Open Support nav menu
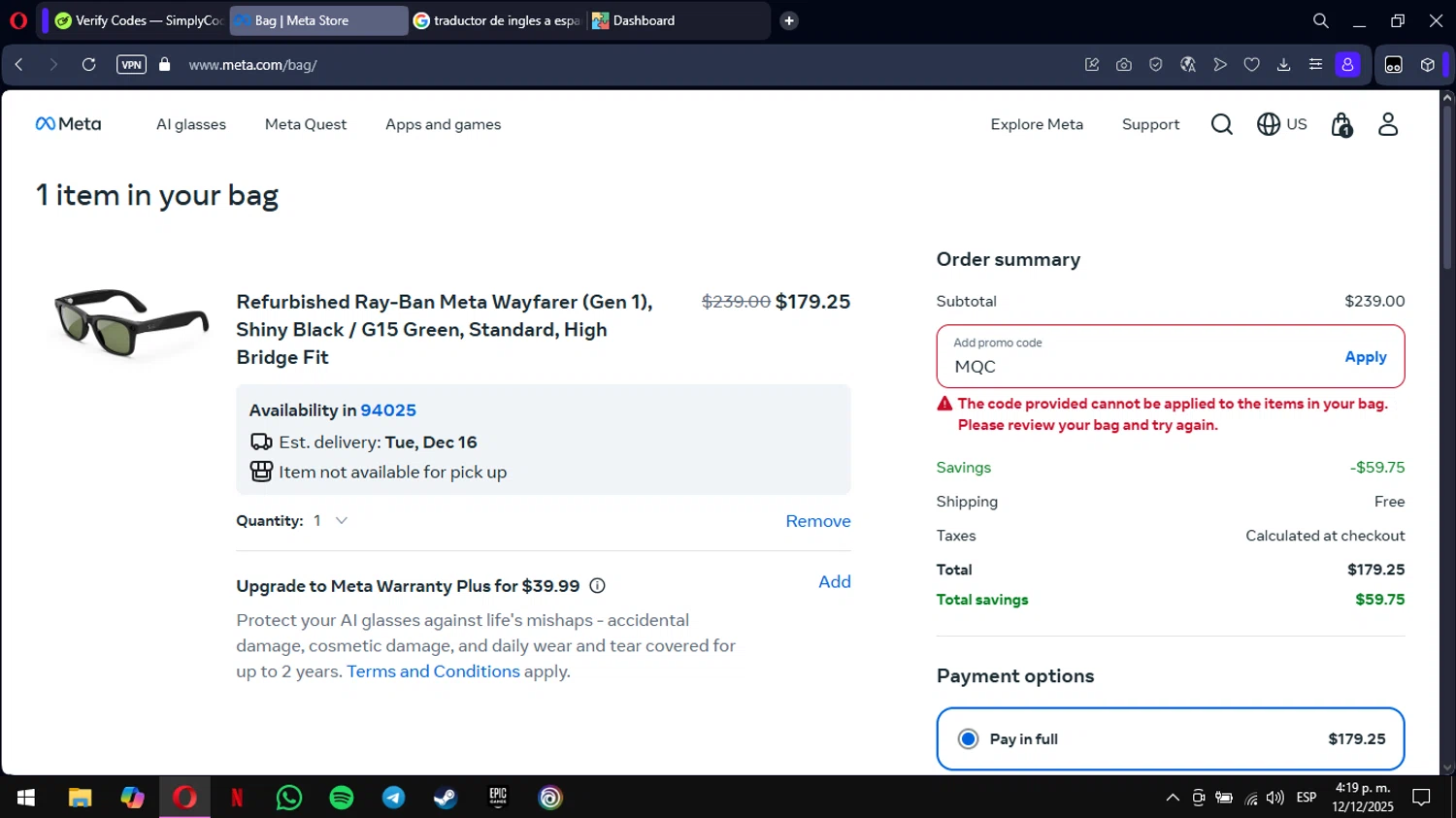Viewport: 1456px width, 818px height. point(1150,124)
